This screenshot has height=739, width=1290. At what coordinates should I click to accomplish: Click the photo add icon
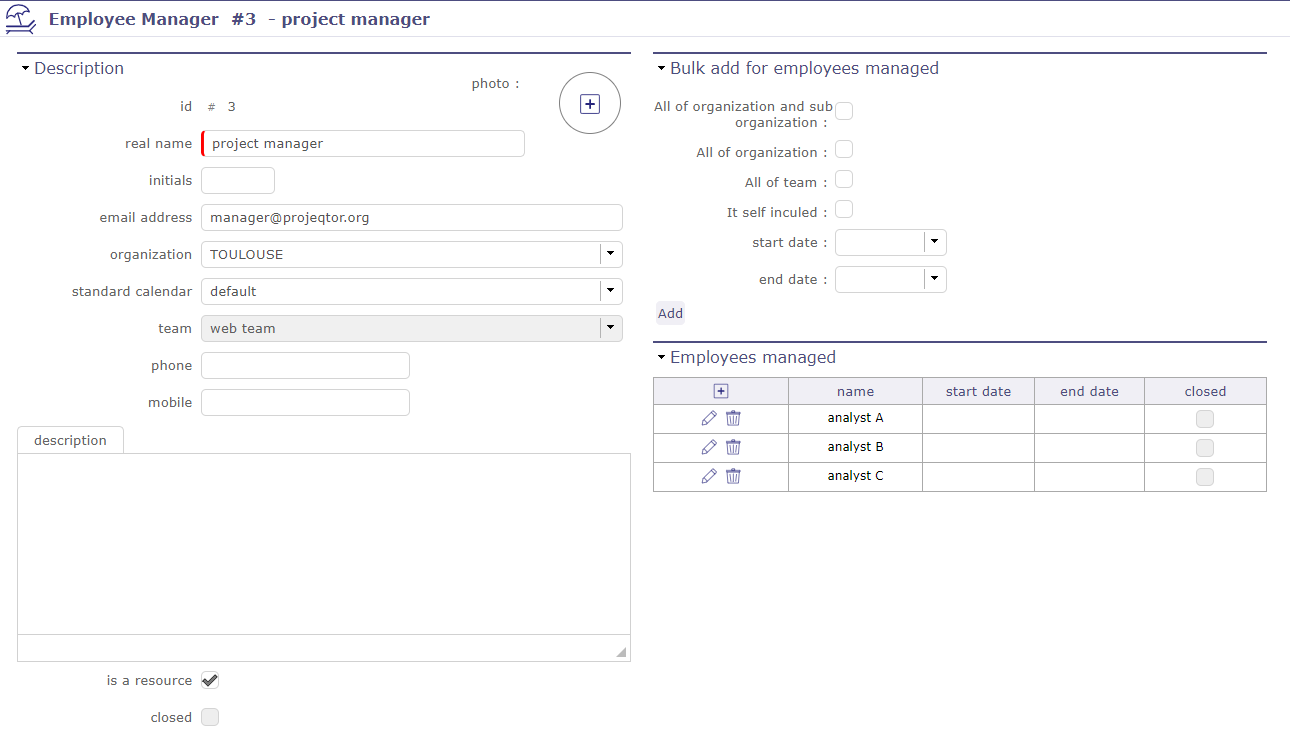click(x=590, y=103)
